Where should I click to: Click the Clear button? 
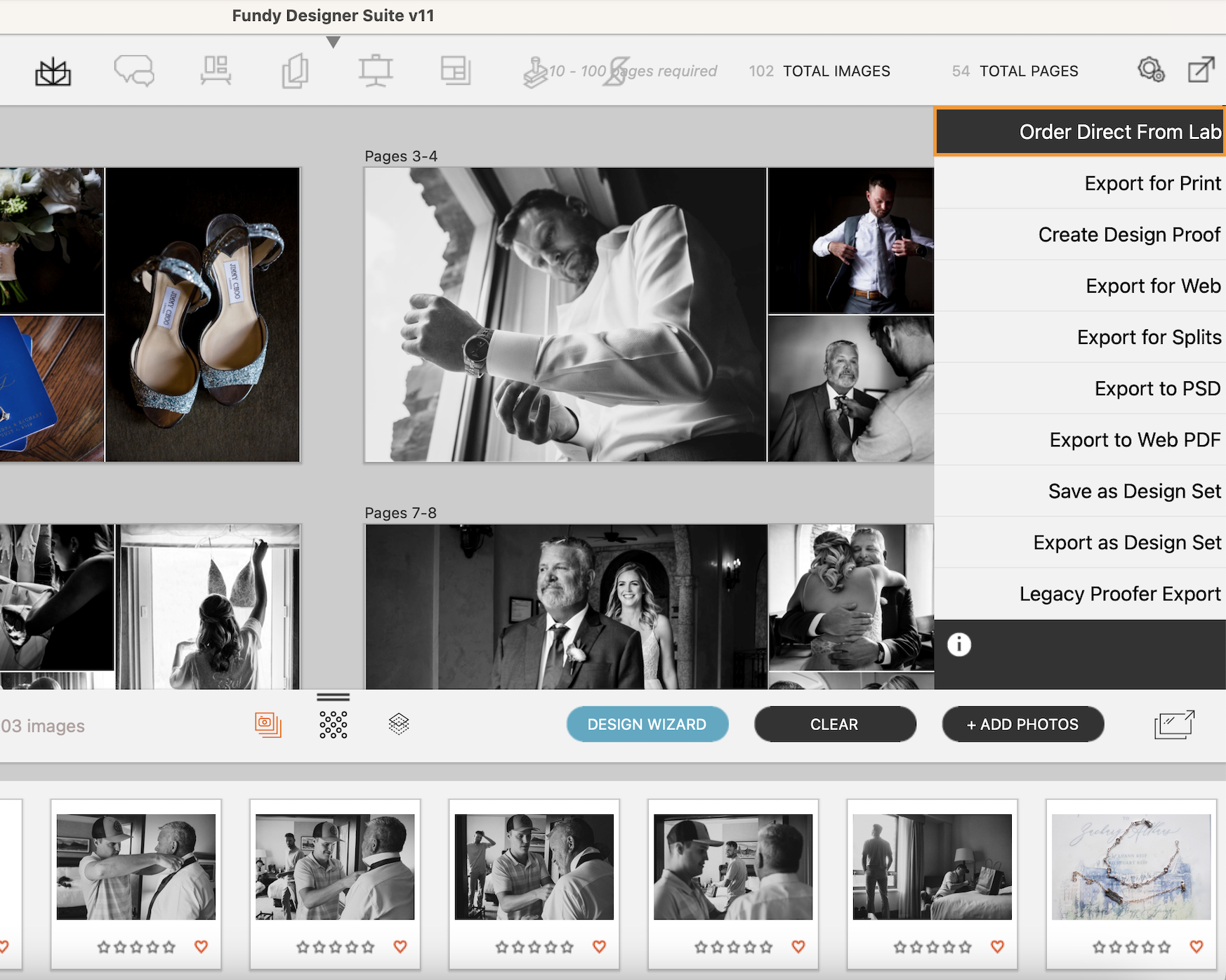click(835, 724)
